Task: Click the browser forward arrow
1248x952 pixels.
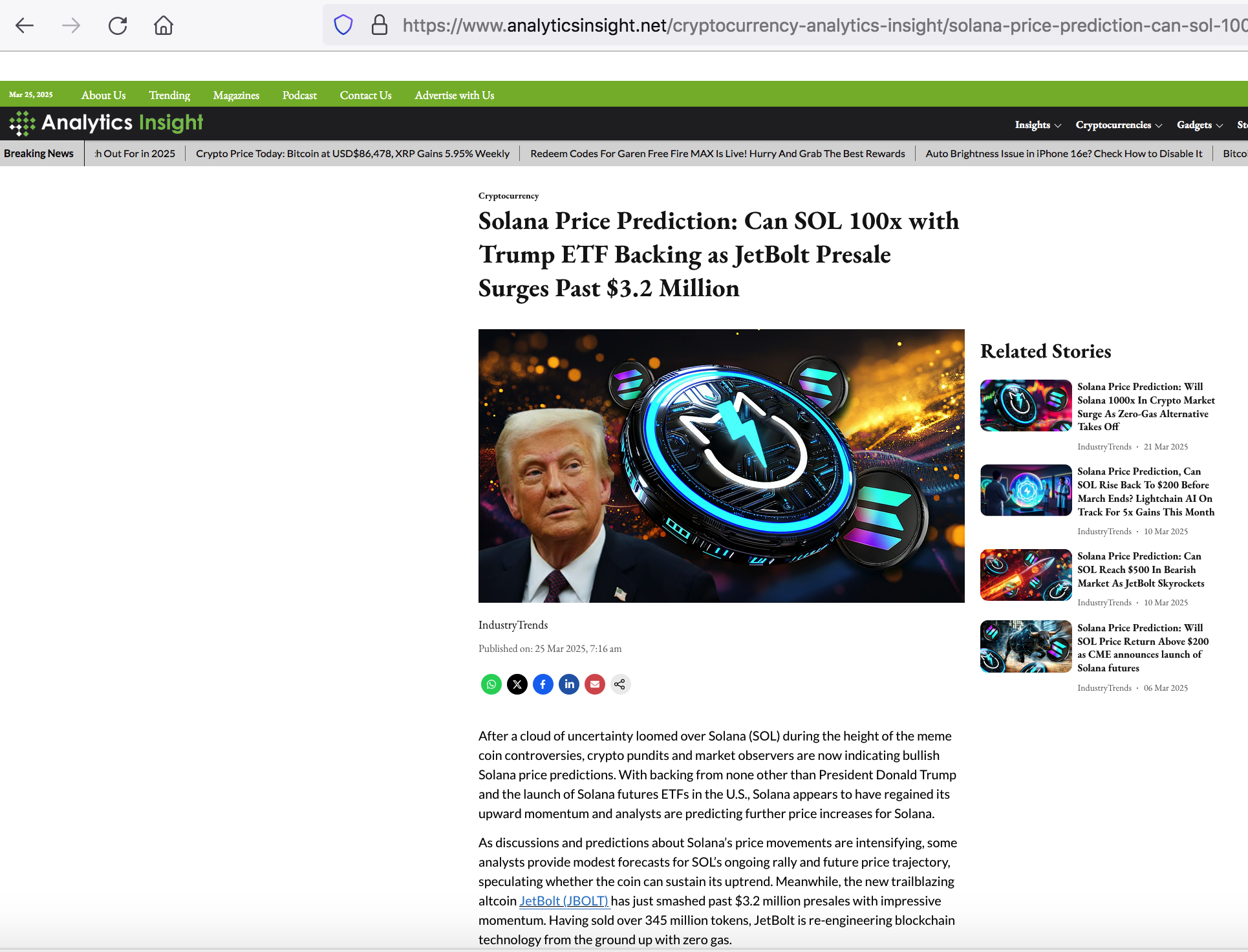Action: [x=71, y=26]
